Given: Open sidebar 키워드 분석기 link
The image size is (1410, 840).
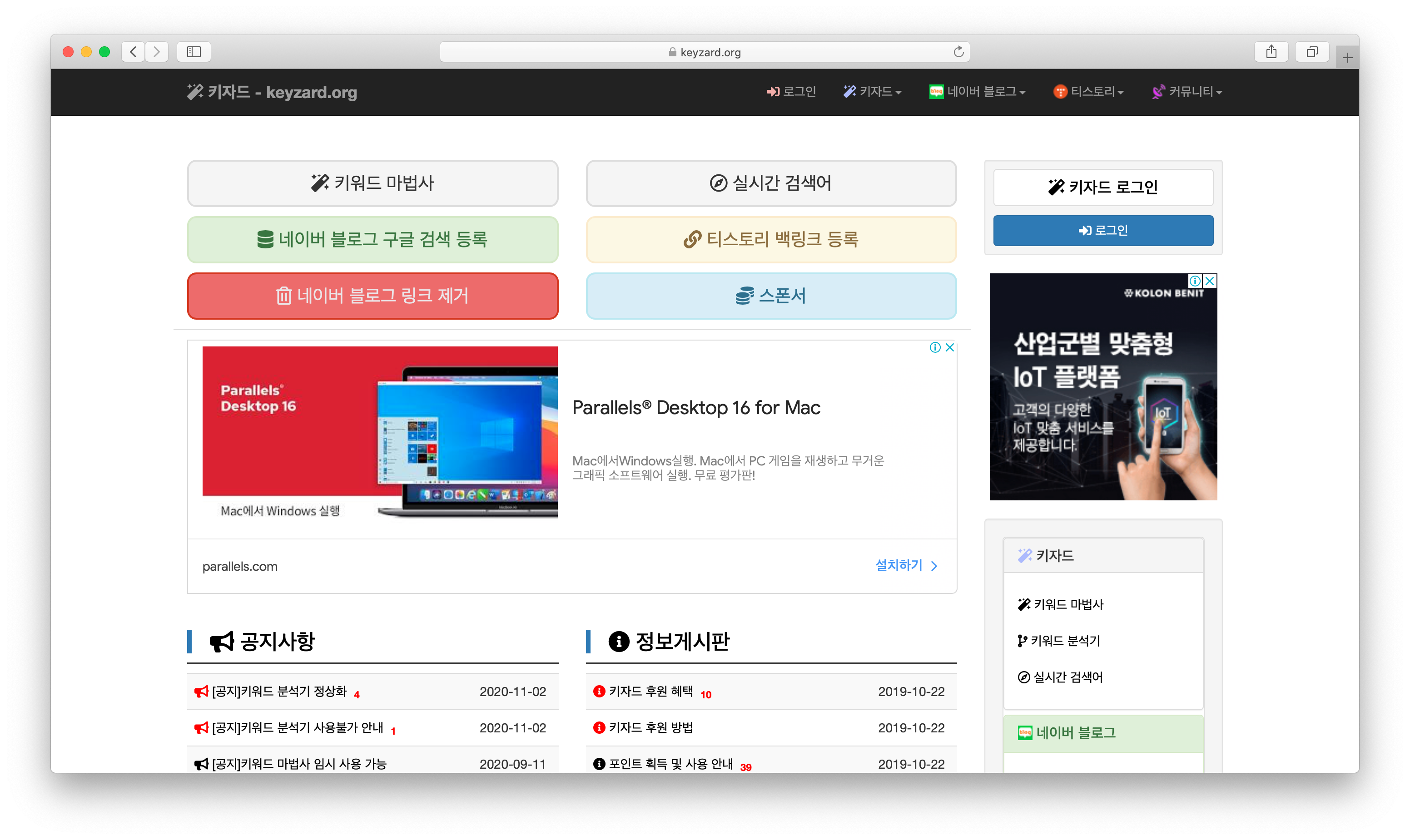Looking at the screenshot, I should [1058, 641].
